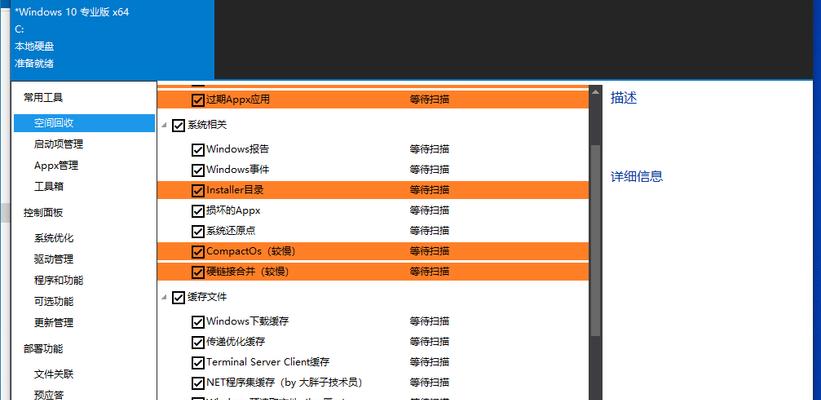Open 更新管理 in the sidebar

(53, 323)
